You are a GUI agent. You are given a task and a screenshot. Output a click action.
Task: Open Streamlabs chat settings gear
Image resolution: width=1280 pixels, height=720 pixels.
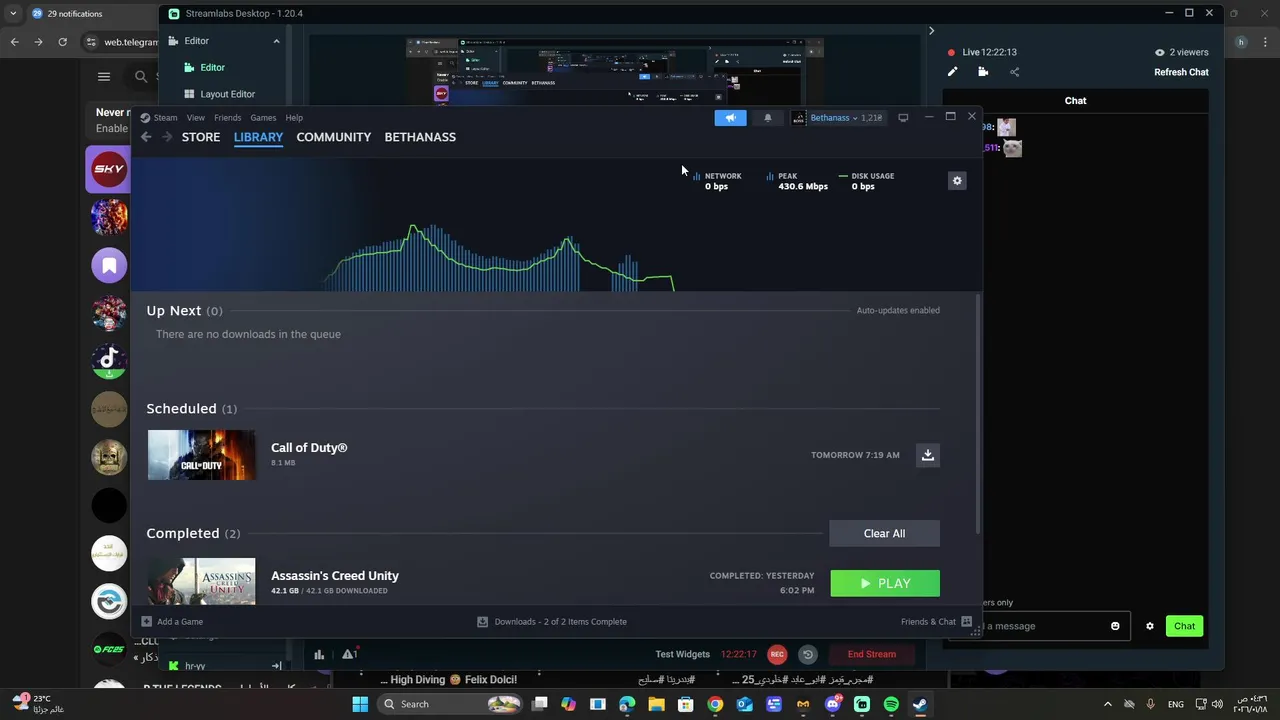[x=1150, y=626]
